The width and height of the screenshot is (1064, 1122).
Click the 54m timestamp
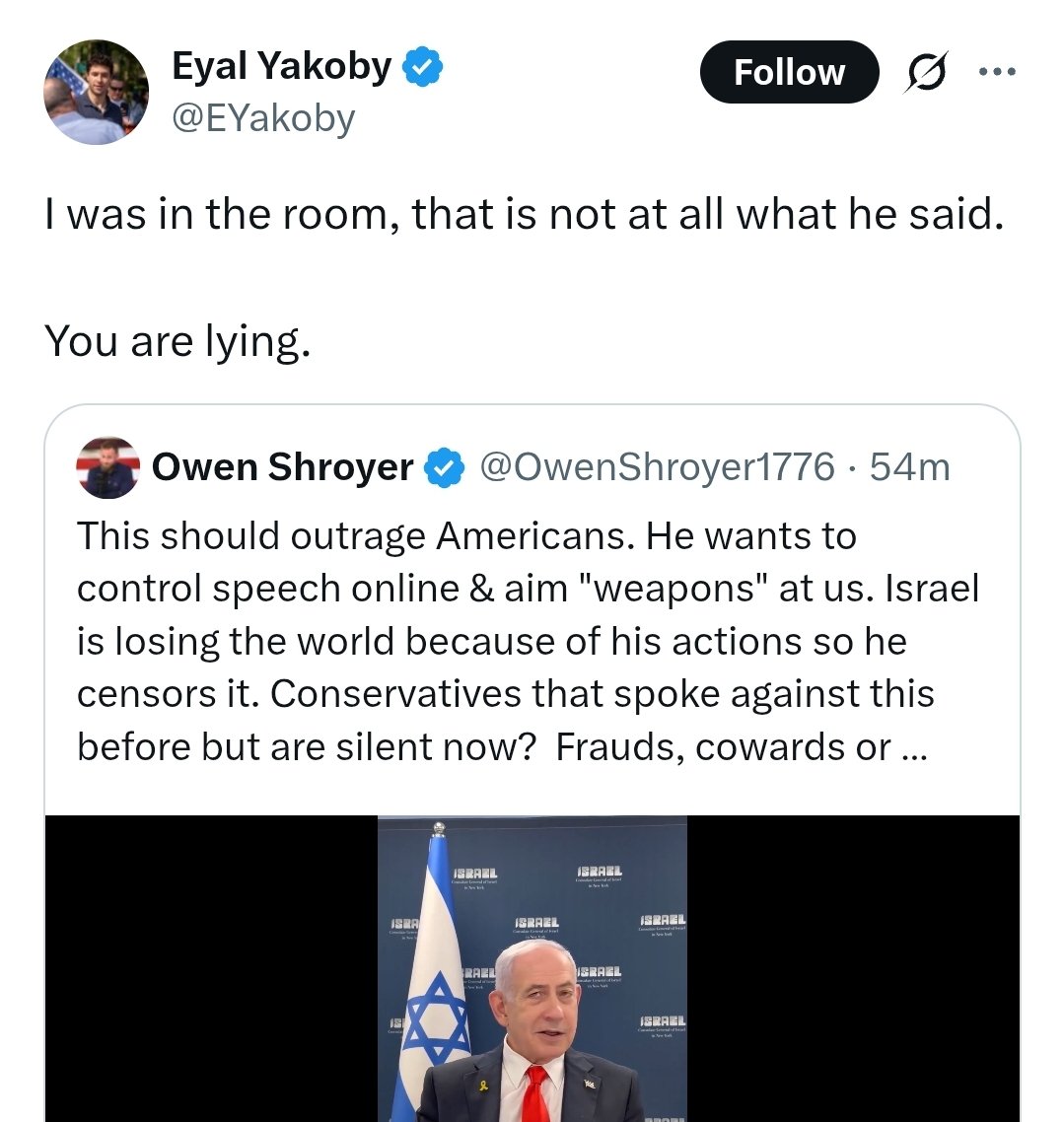point(910,467)
